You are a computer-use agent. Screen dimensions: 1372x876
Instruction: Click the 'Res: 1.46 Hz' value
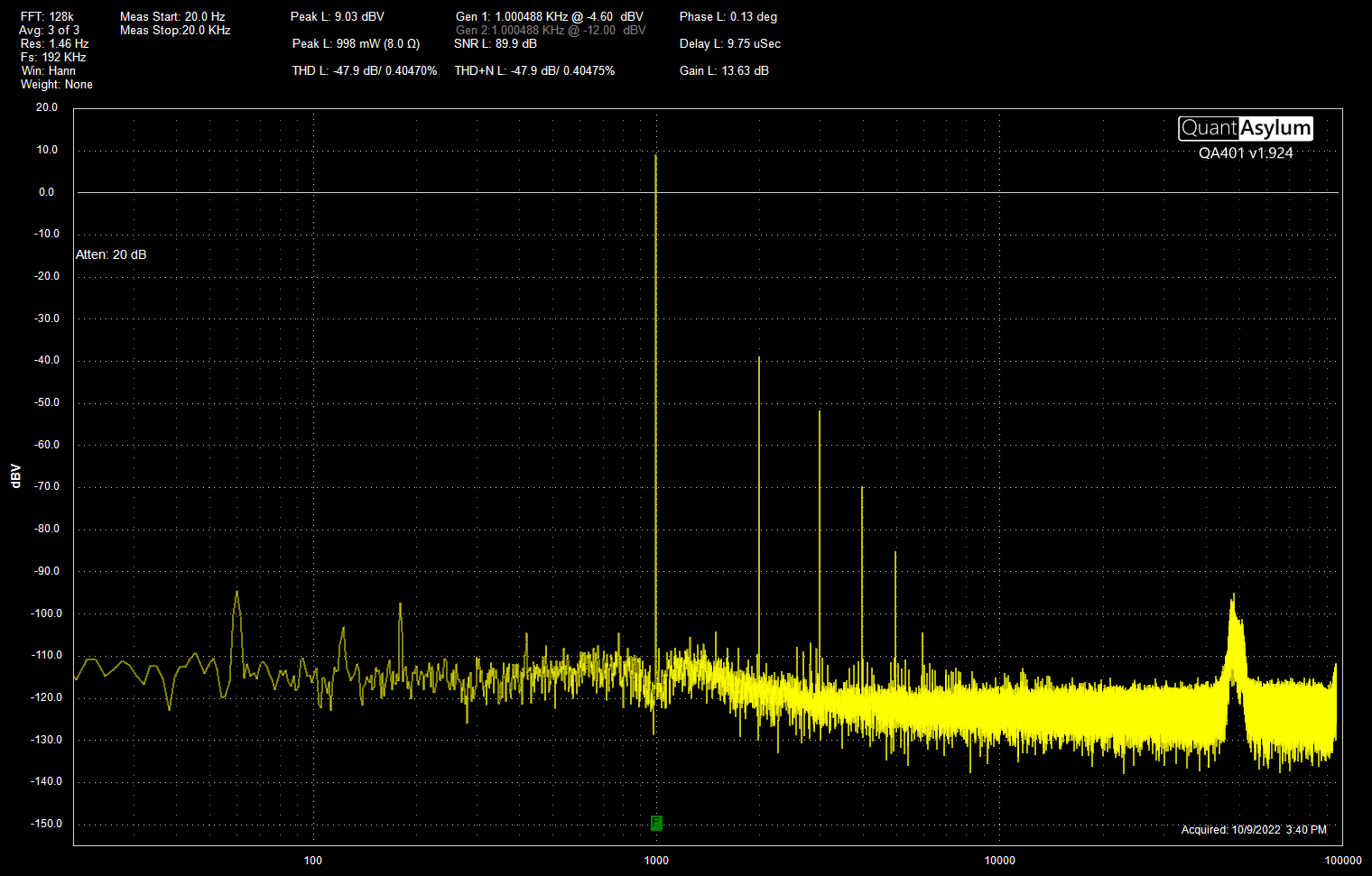54,44
